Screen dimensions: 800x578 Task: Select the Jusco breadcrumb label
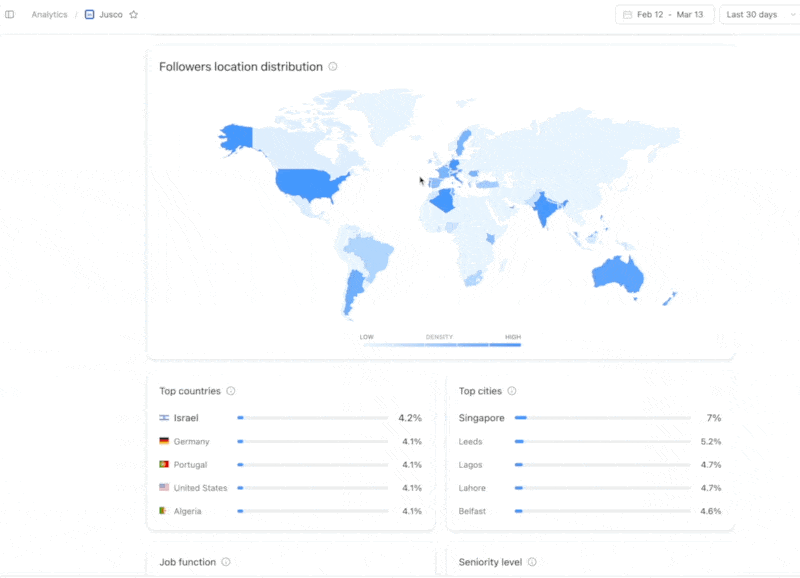[x=111, y=15]
